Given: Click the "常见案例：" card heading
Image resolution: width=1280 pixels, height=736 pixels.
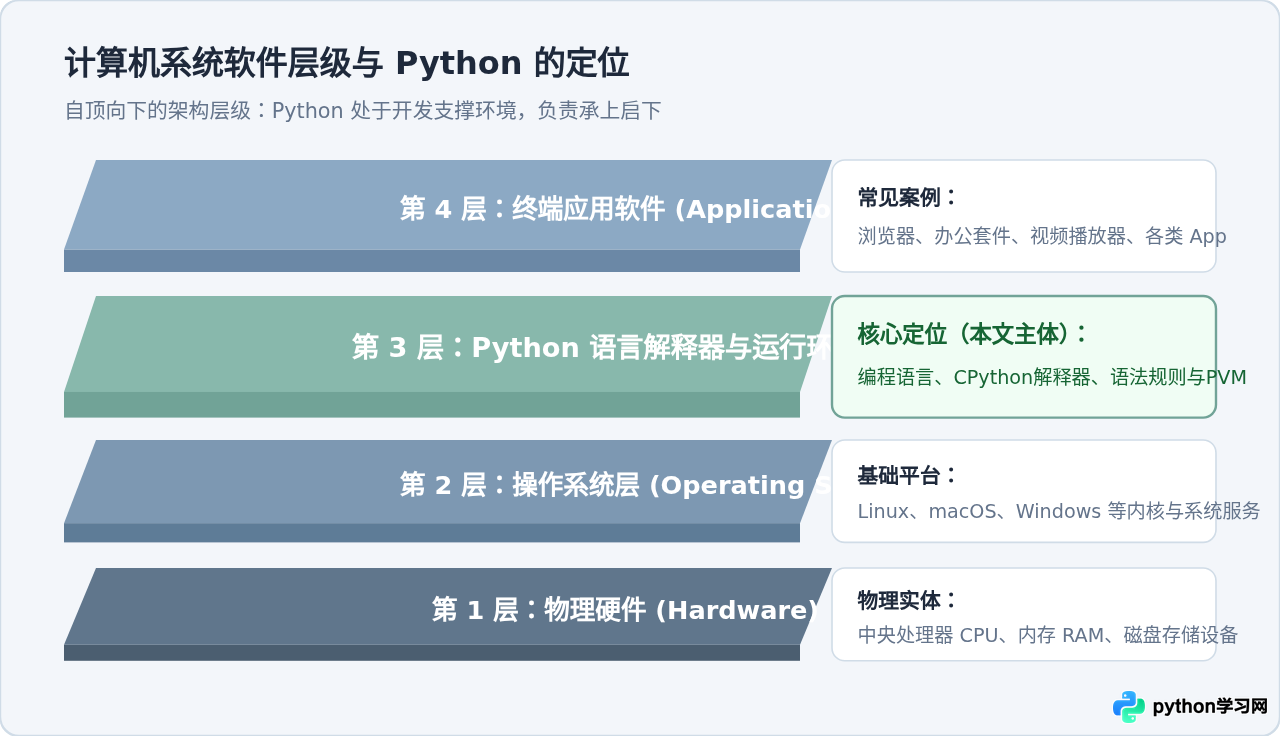Looking at the screenshot, I should click(908, 198).
